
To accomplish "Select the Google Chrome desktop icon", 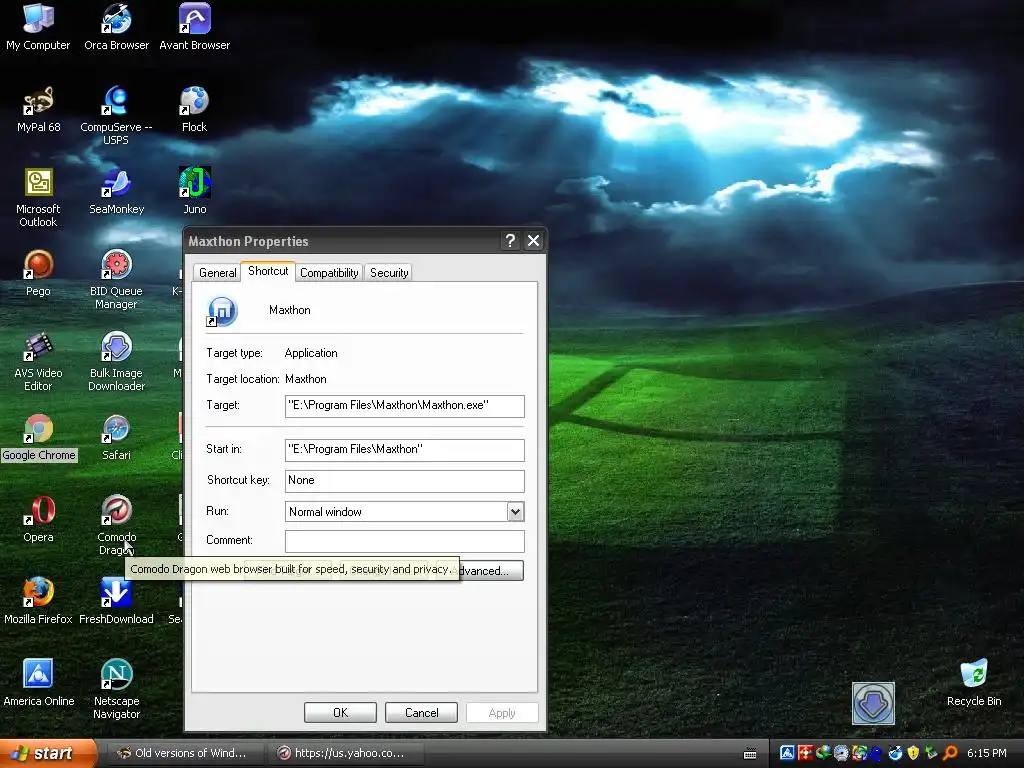I will 39,438.
